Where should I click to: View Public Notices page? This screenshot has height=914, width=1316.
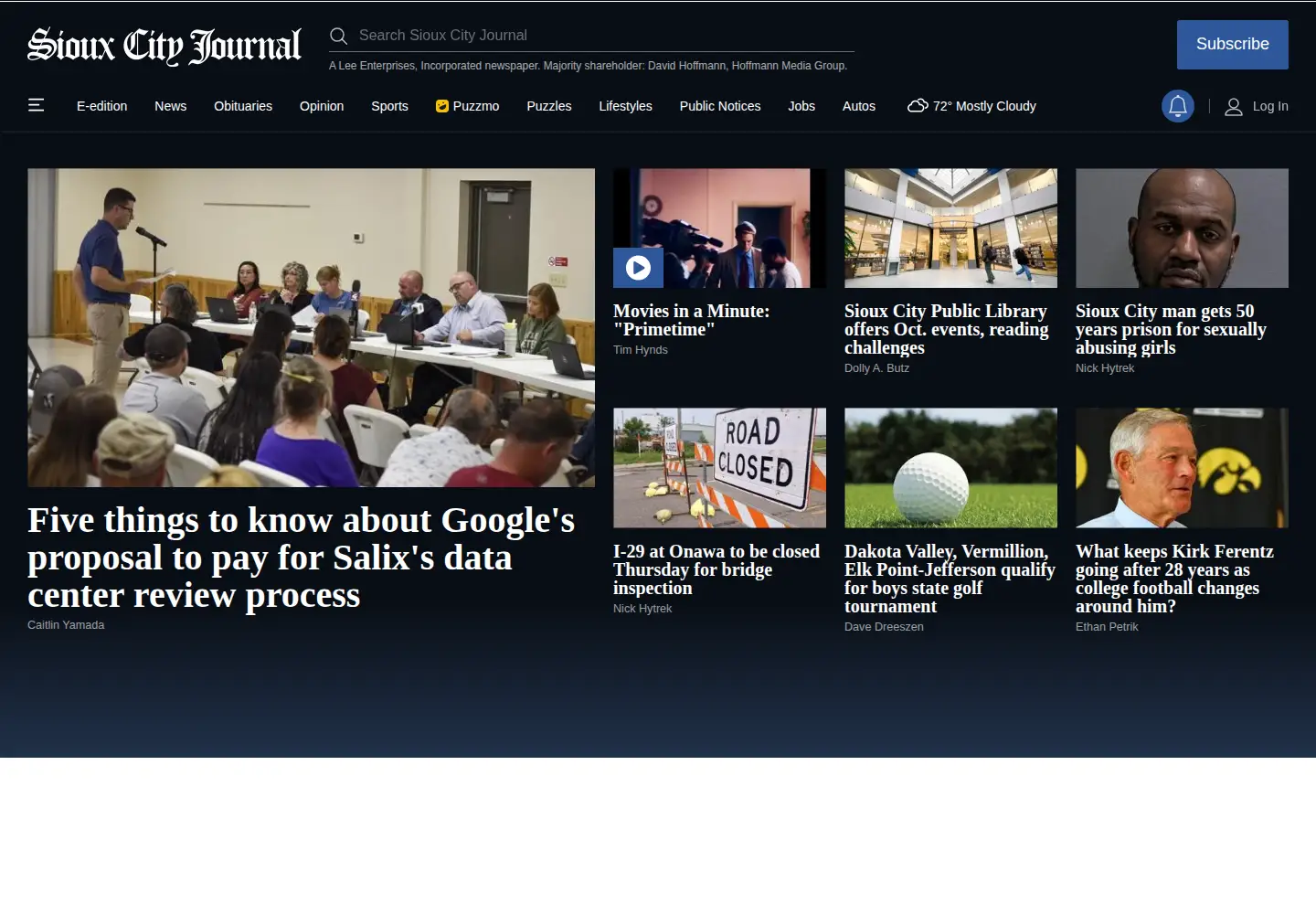[x=720, y=106]
